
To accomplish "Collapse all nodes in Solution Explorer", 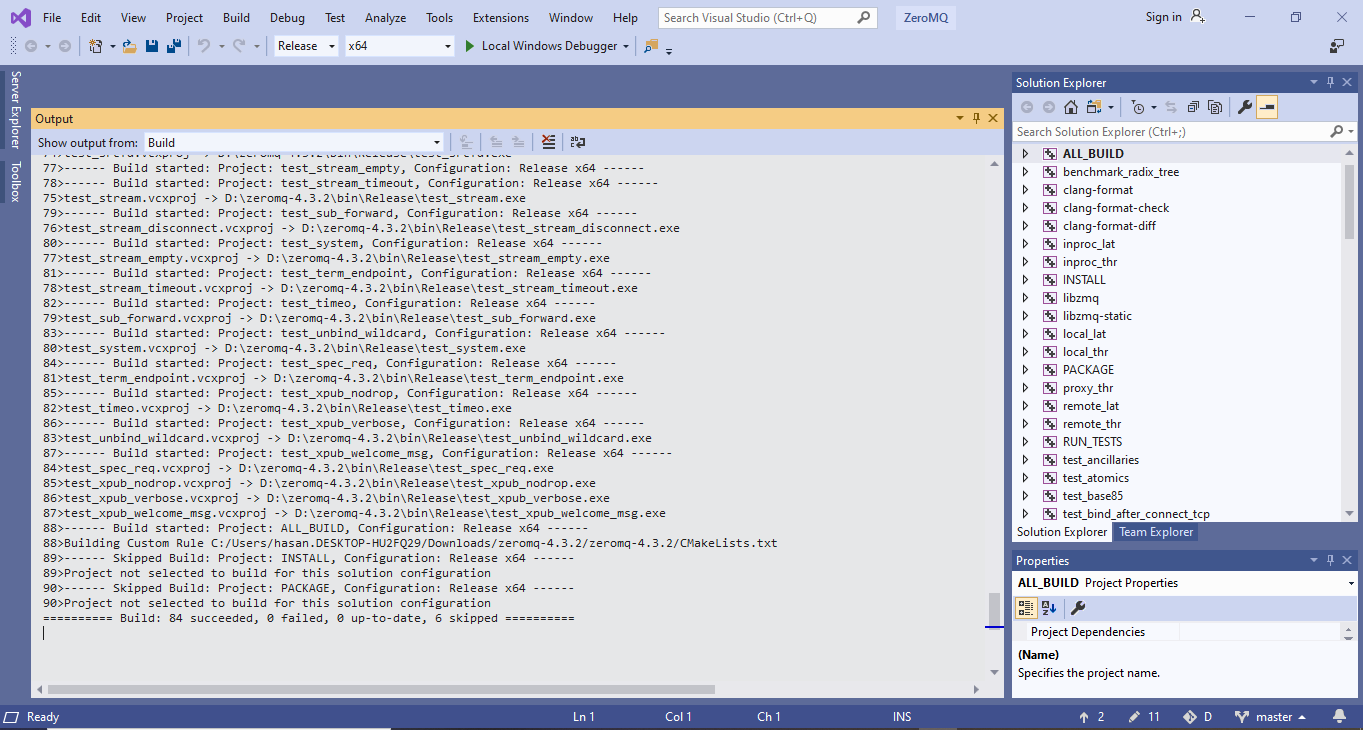I will point(1192,107).
